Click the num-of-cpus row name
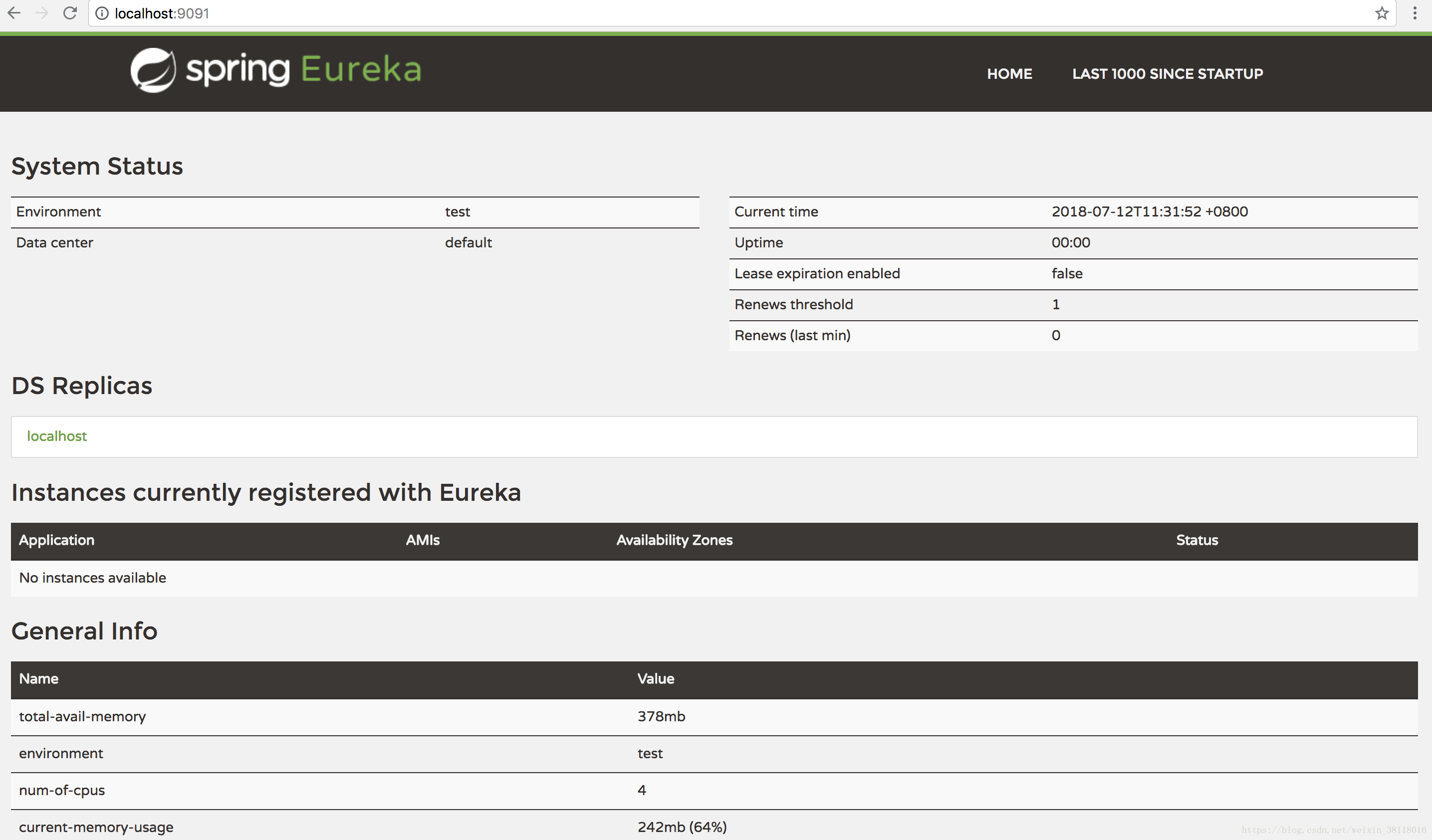Screen dimensions: 1432x840 [62, 790]
